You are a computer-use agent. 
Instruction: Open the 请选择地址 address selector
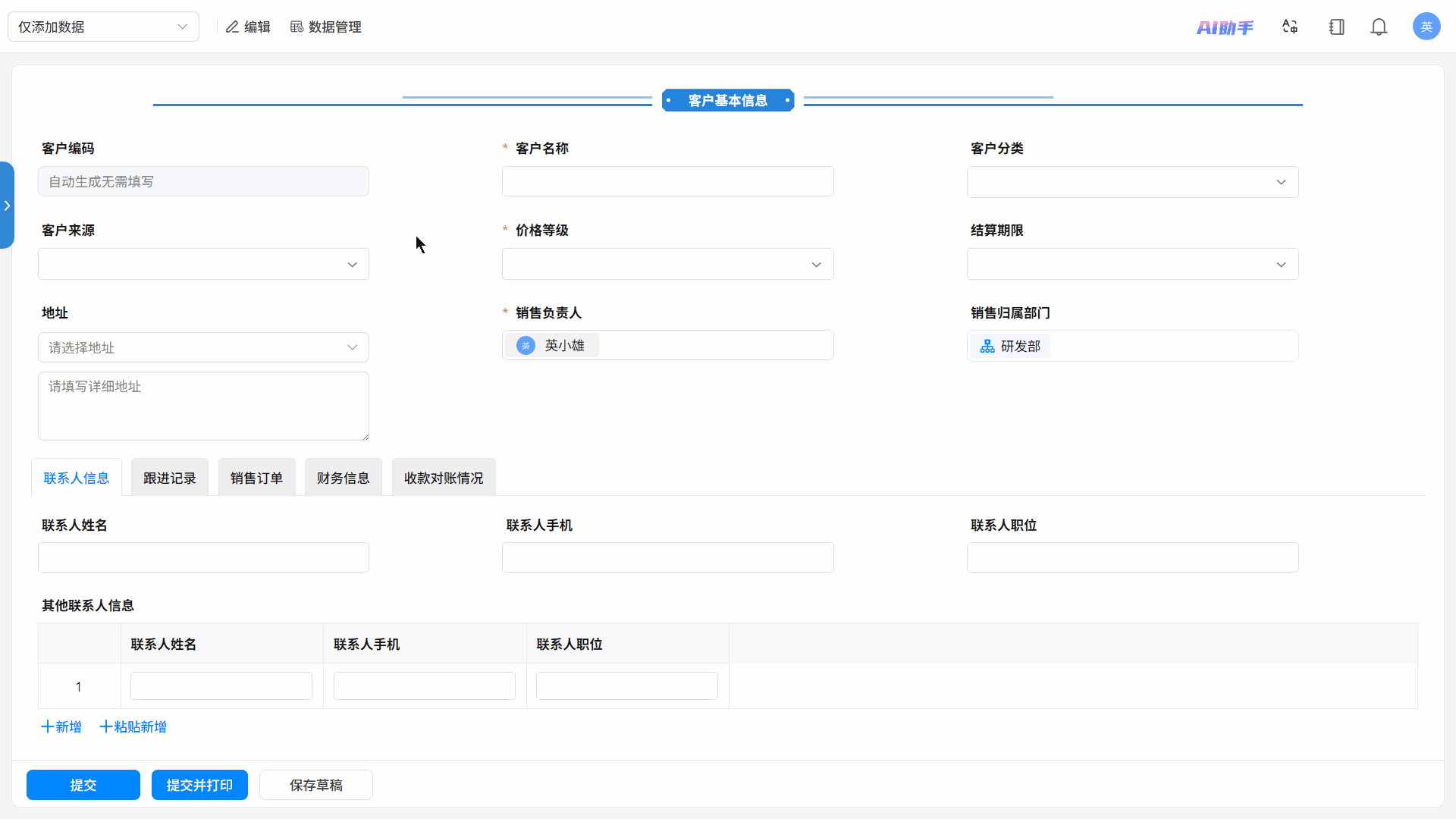pyautogui.click(x=203, y=347)
